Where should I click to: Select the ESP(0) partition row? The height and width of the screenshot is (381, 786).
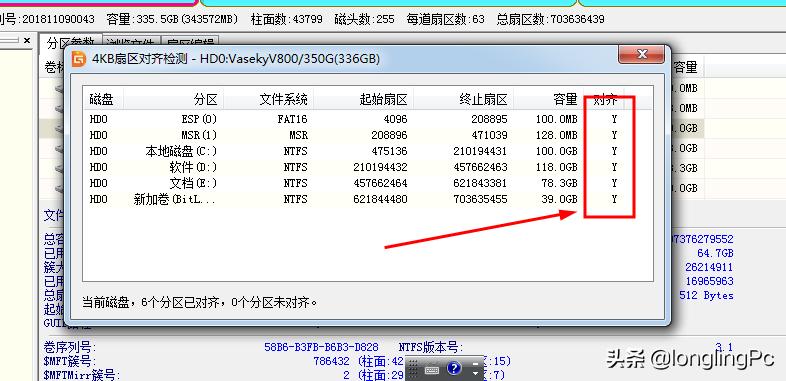pyautogui.click(x=368, y=119)
